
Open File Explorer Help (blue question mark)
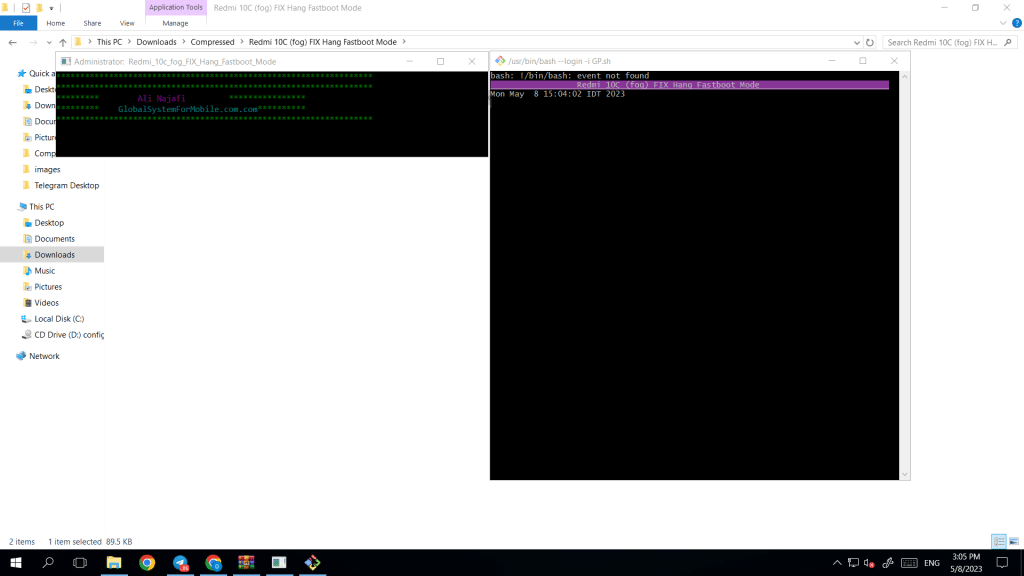(1015, 23)
